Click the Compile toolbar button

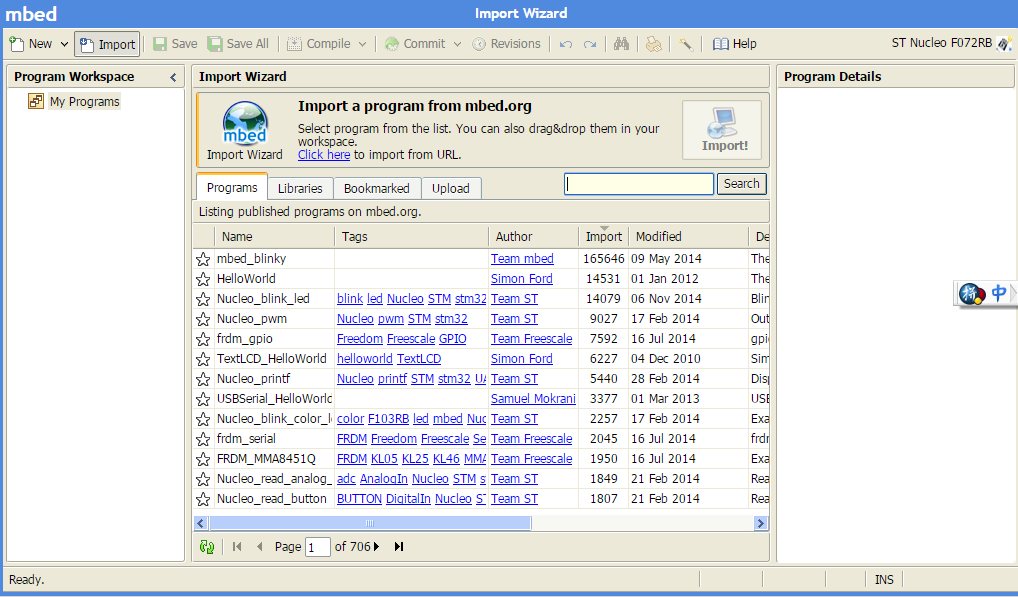coord(318,44)
